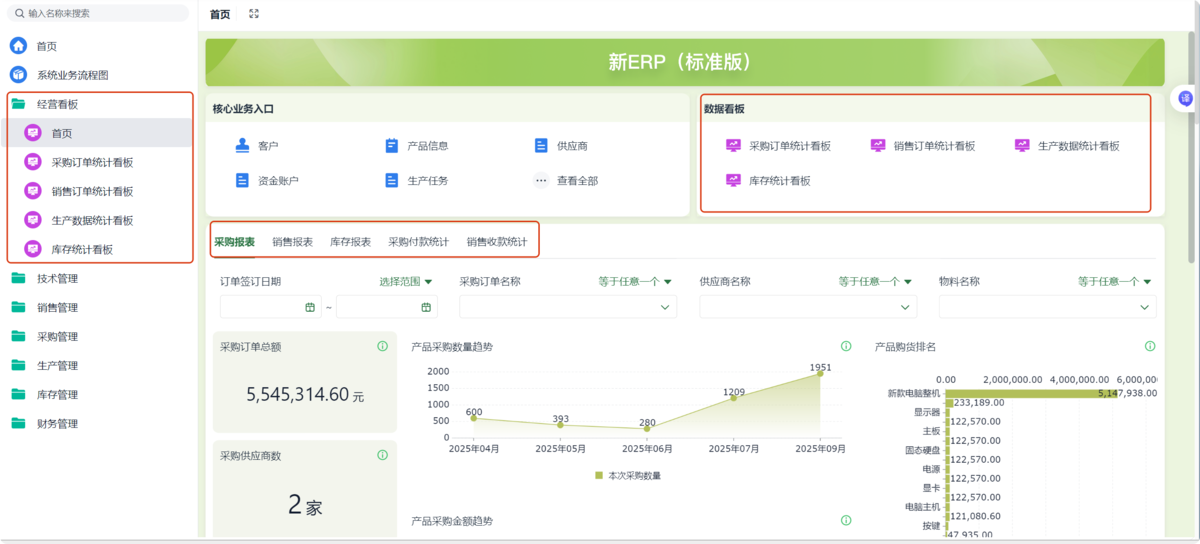Go to 库存统计看板 in sidebar
This screenshot has width=1200, height=544.
(x=82, y=250)
